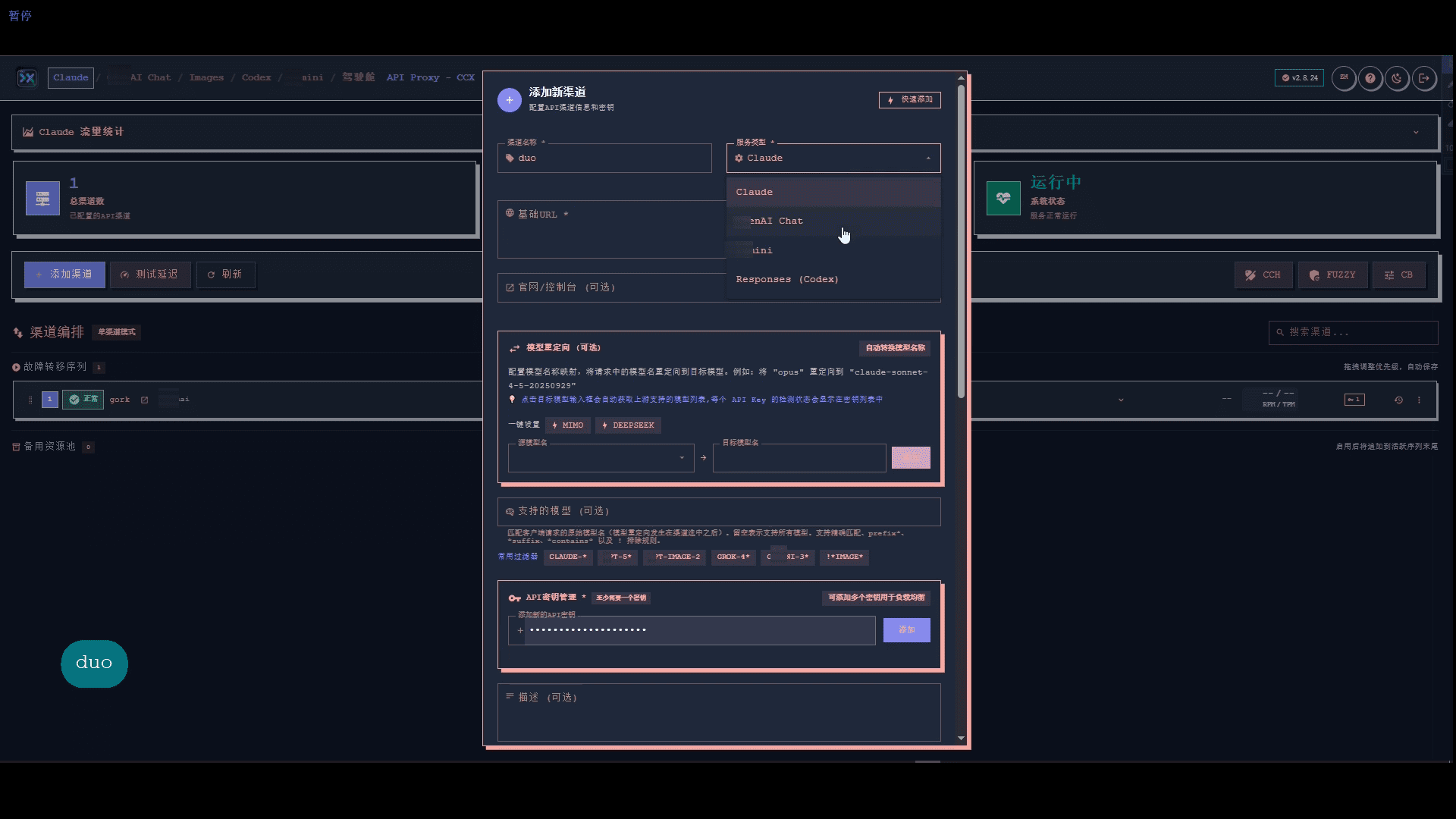The height and width of the screenshot is (819, 1456).
Task: Click the DEEPSEEK quick-setup chip
Action: tap(628, 425)
